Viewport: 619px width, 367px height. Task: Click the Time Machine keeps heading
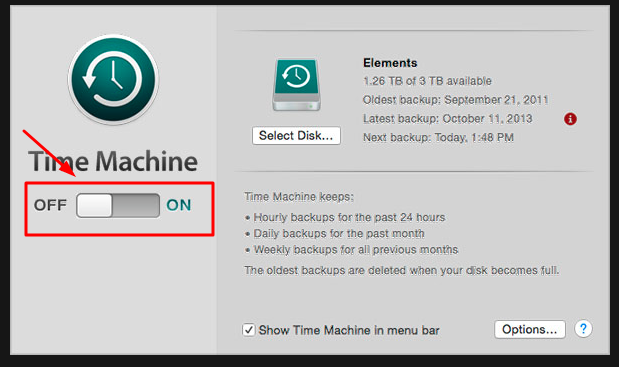point(299,197)
